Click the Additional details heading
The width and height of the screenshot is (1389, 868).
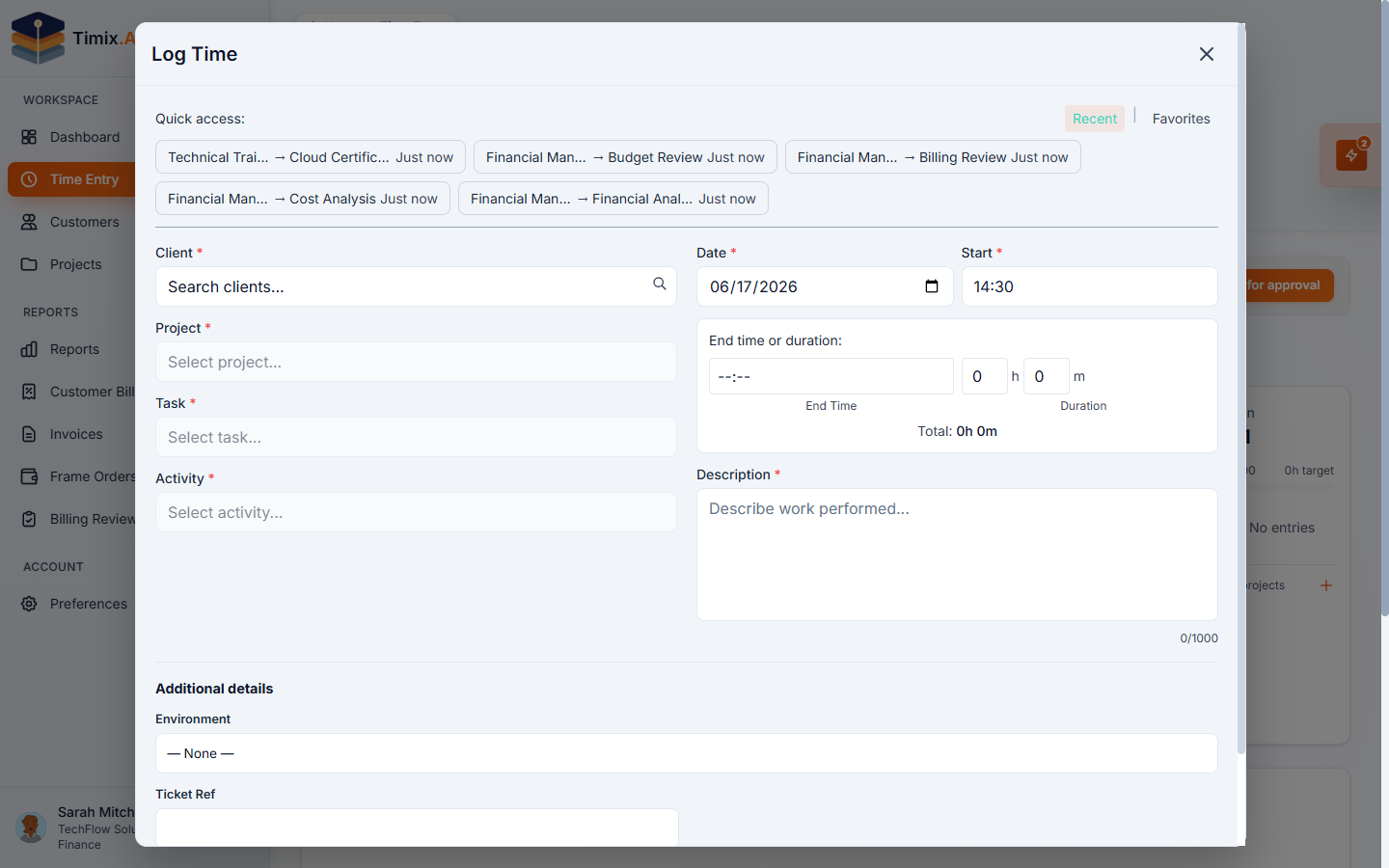pos(214,689)
